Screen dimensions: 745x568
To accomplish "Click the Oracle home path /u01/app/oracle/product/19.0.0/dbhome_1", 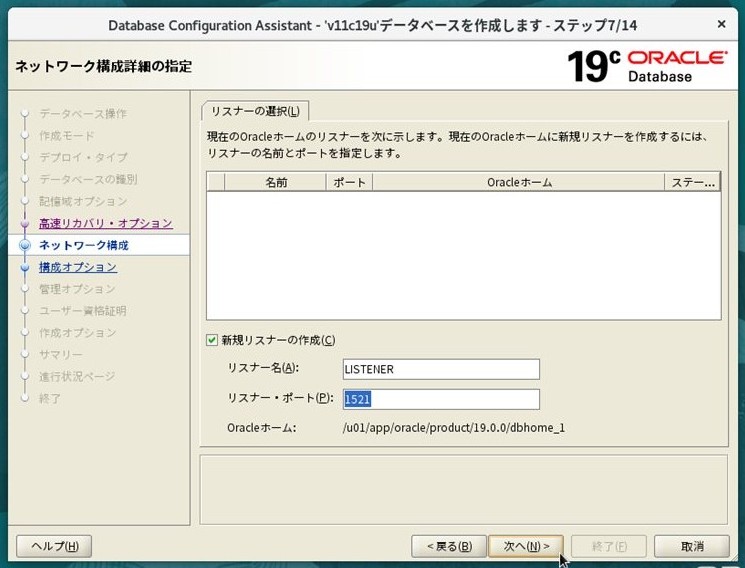I will [454, 428].
